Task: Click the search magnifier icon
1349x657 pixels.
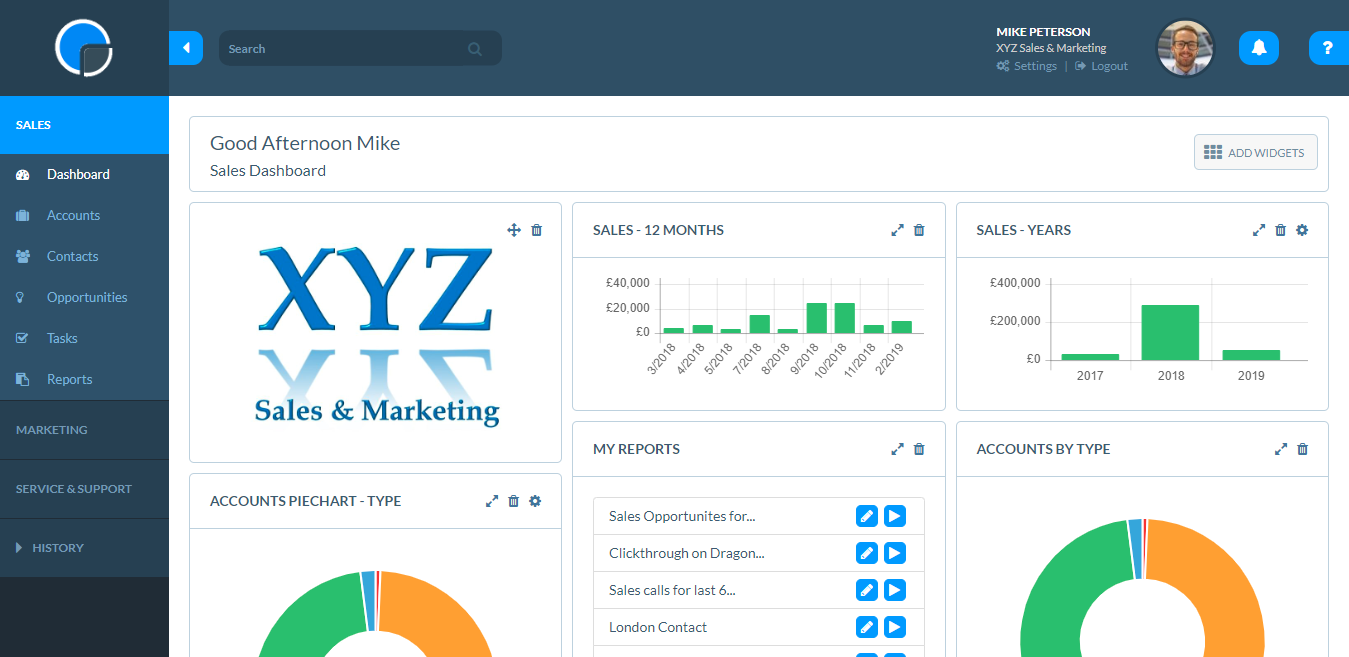Action: tap(474, 49)
